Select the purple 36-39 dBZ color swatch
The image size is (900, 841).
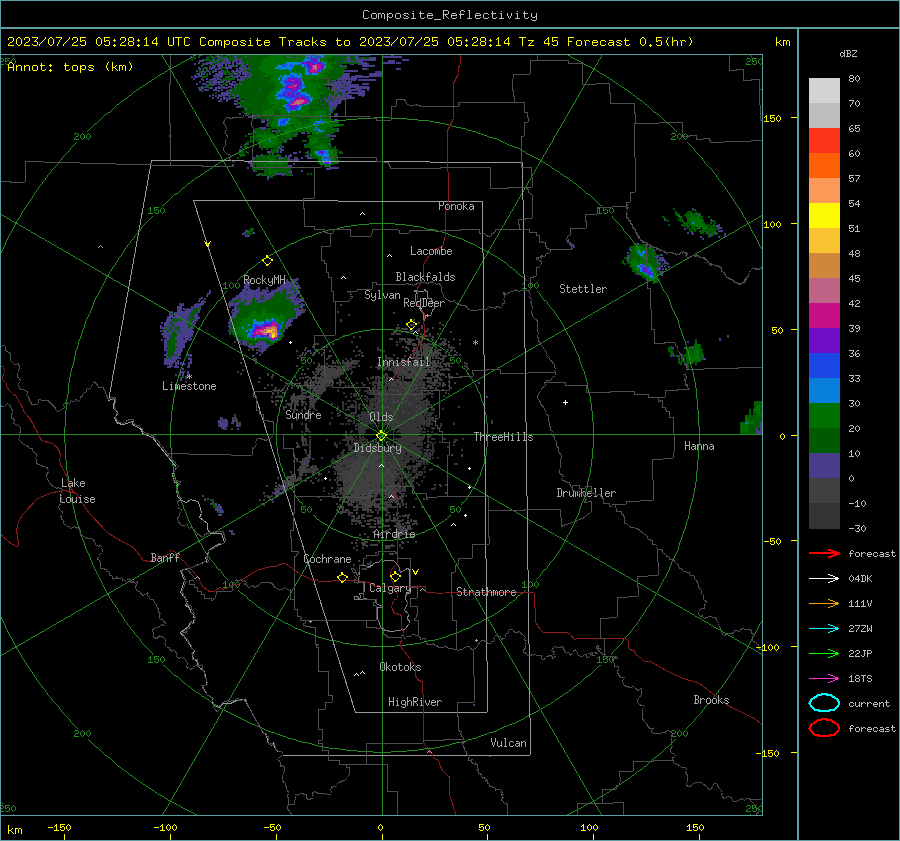tap(824, 341)
